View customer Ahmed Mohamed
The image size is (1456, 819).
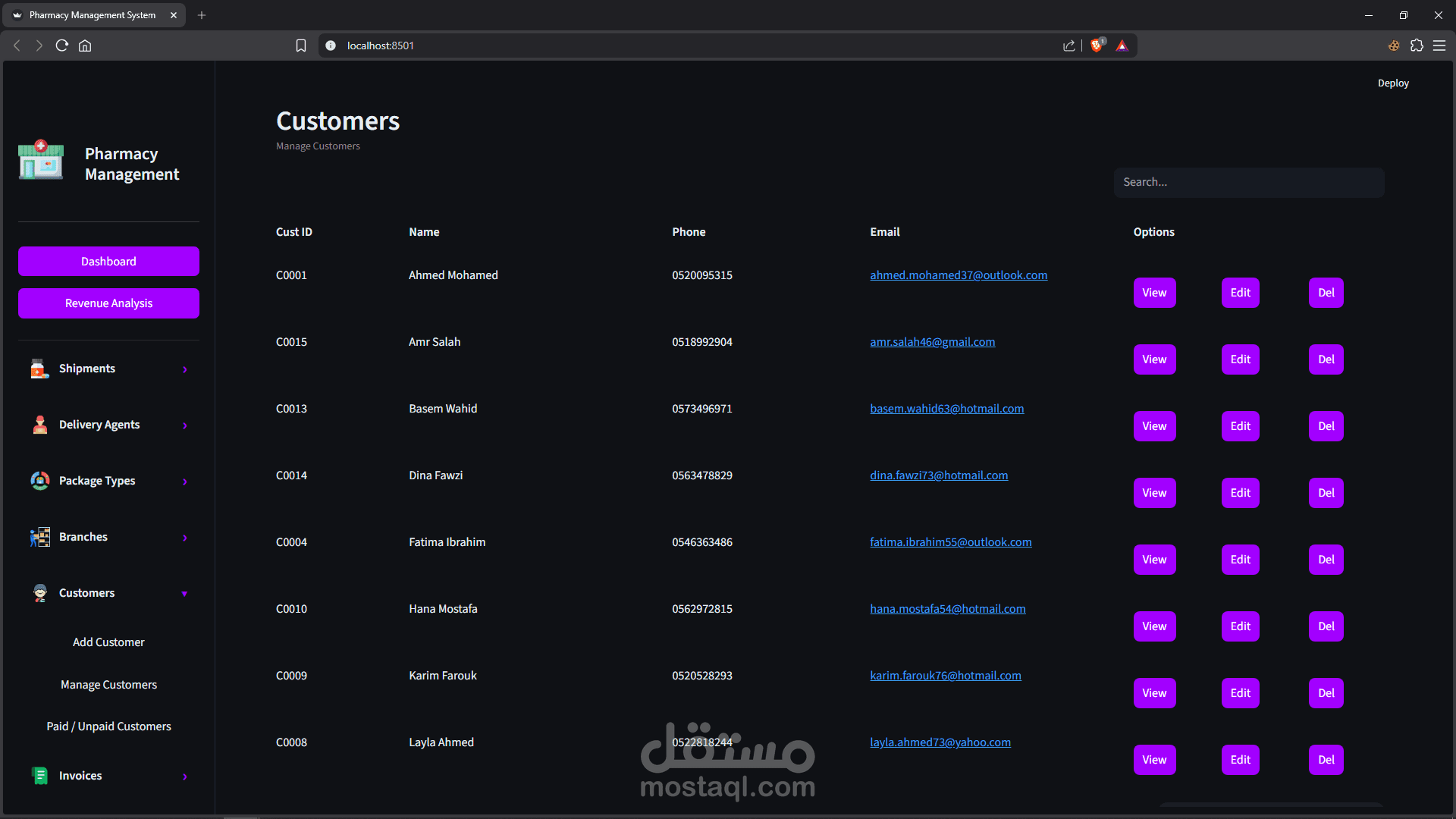pos(1154,293)
